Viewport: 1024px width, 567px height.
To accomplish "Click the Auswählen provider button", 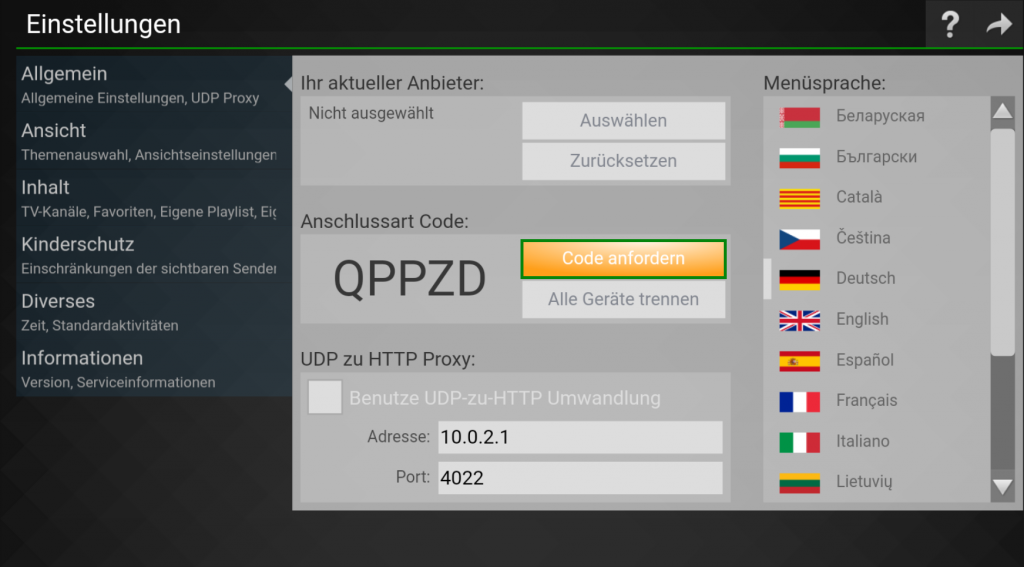I will 624,120.
